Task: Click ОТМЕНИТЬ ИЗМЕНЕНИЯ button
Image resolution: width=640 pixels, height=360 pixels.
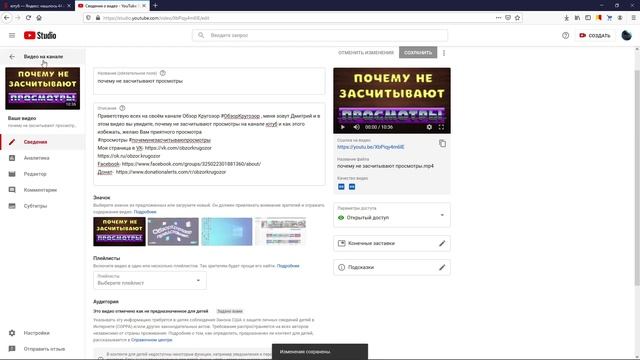Action: [366, 53]
